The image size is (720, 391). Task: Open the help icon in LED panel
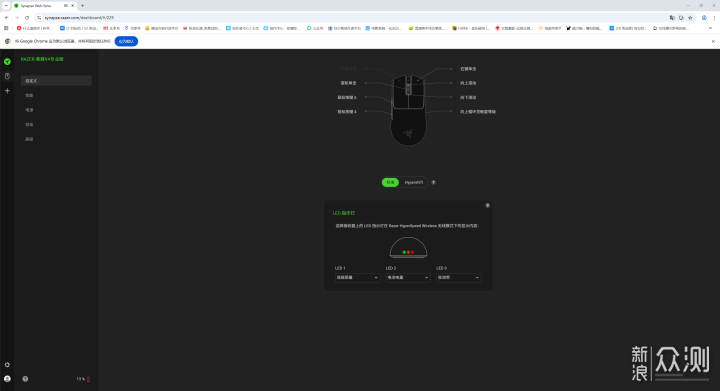(x=488, y=206)
